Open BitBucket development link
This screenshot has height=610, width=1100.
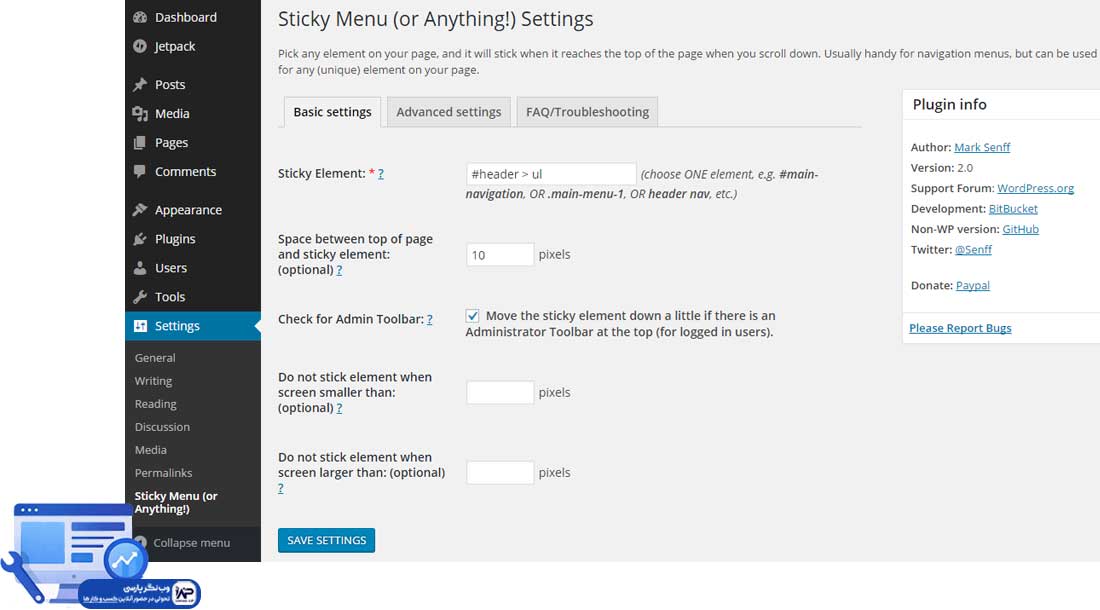[x=1013, y=209]
